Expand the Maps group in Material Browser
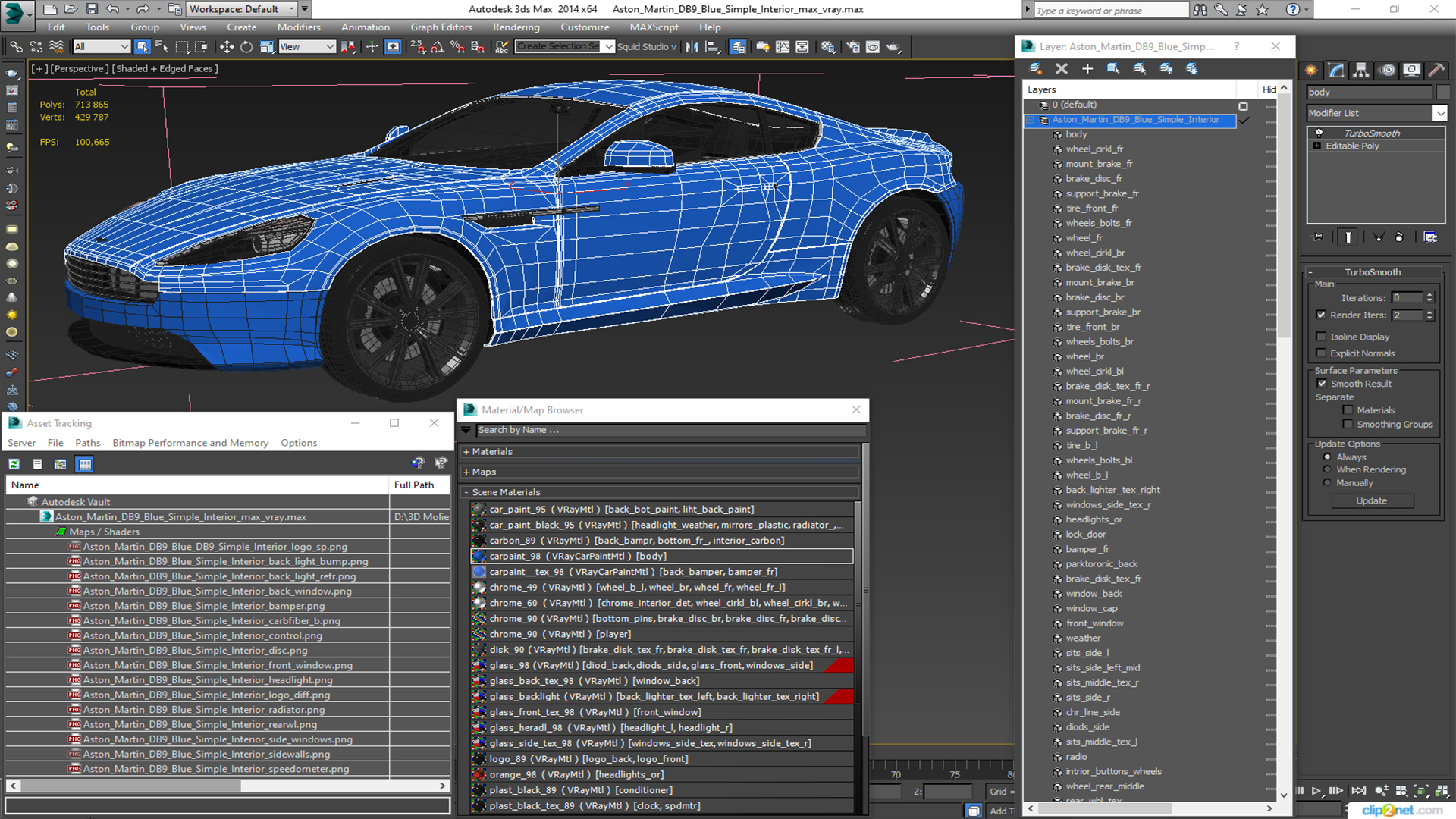Image resolution: width=1456 pixels, height=819 pixels. 466,472
